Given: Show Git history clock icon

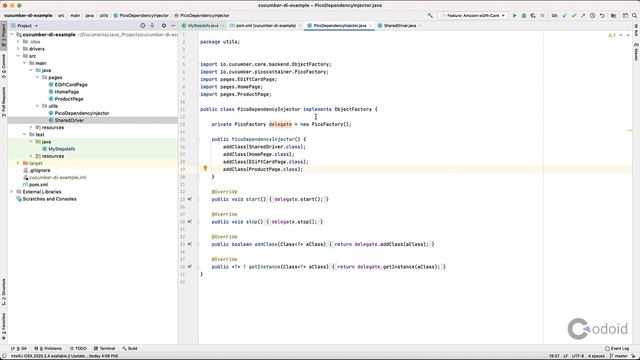Looking at the screenshot, I should (x=592, y=16).
